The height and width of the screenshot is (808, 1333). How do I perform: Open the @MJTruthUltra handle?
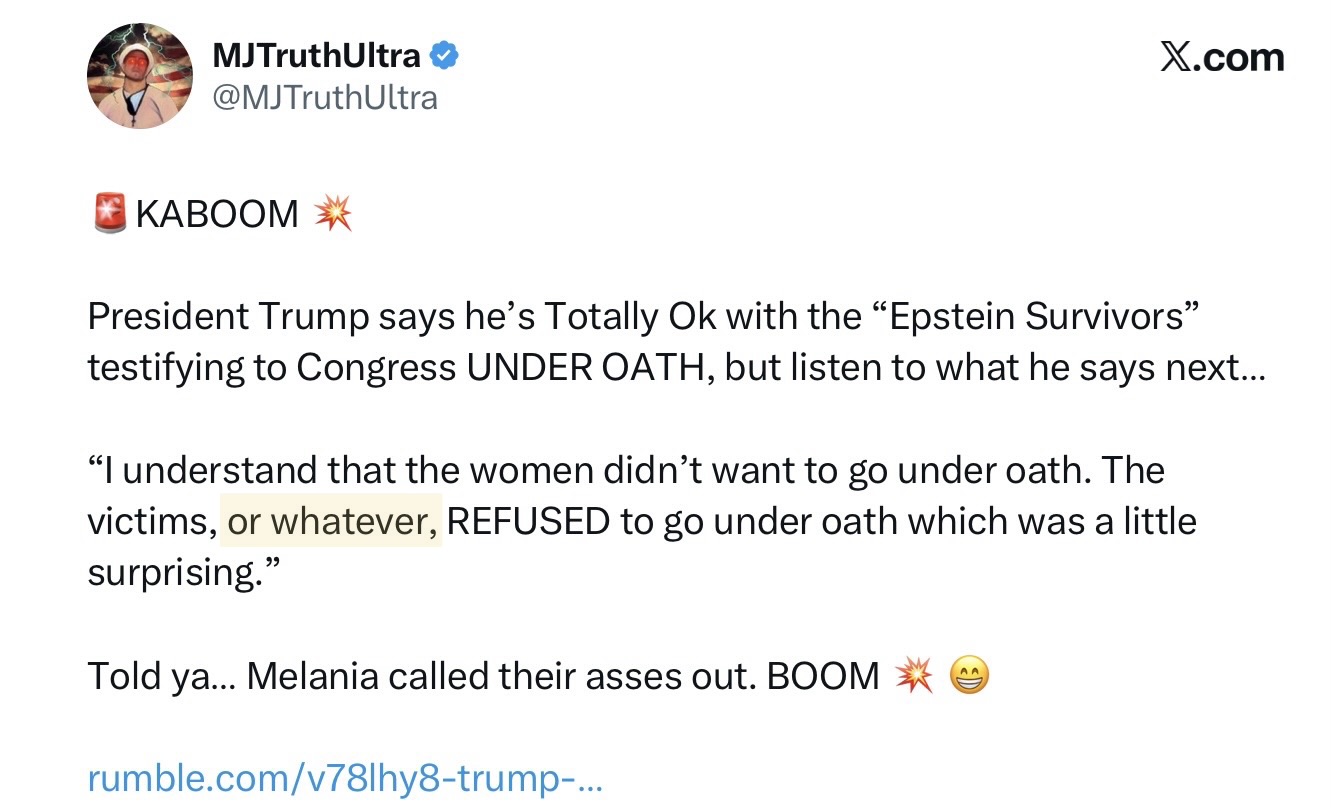tap(325, 97)
